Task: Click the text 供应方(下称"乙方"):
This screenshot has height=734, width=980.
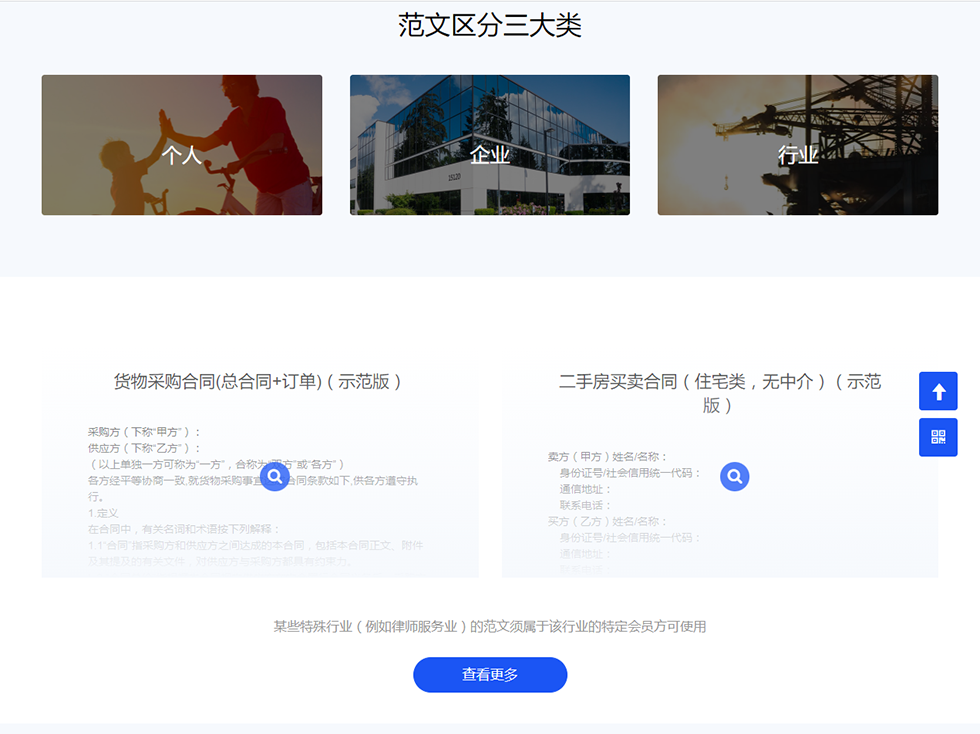Action: pos(144,448)
